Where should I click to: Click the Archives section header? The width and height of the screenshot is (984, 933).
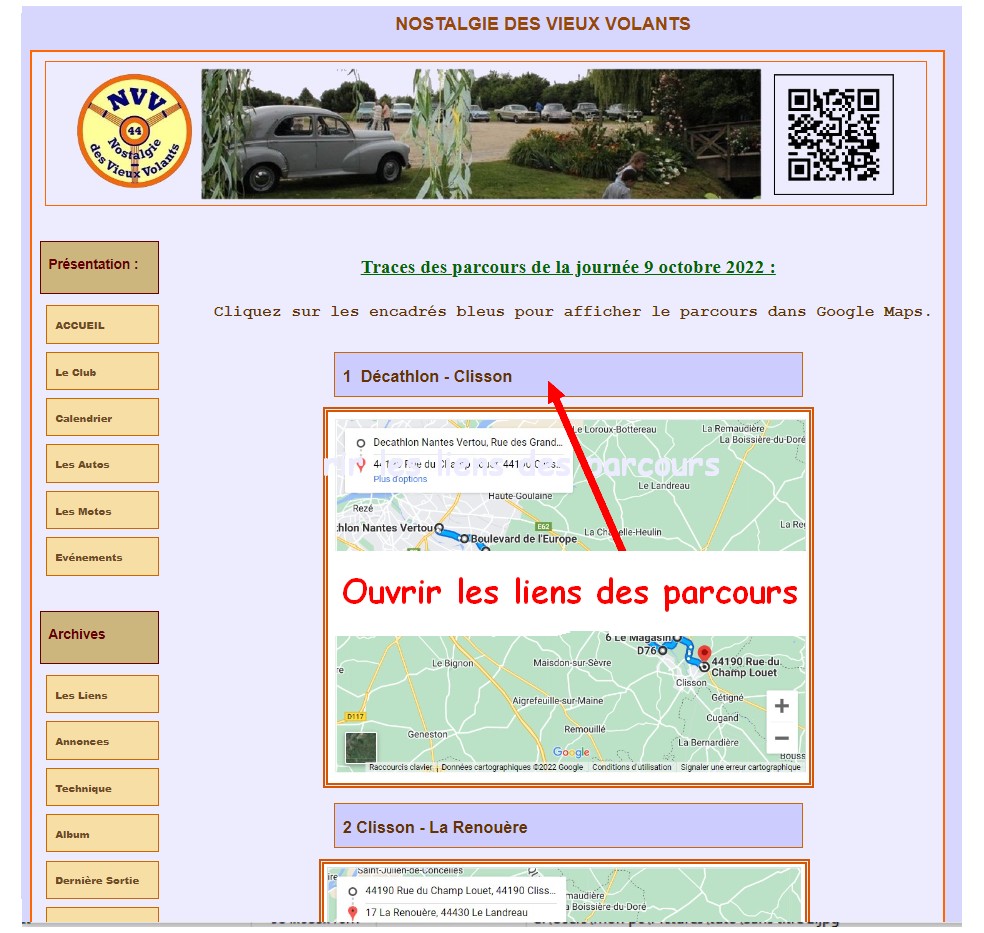99,637
